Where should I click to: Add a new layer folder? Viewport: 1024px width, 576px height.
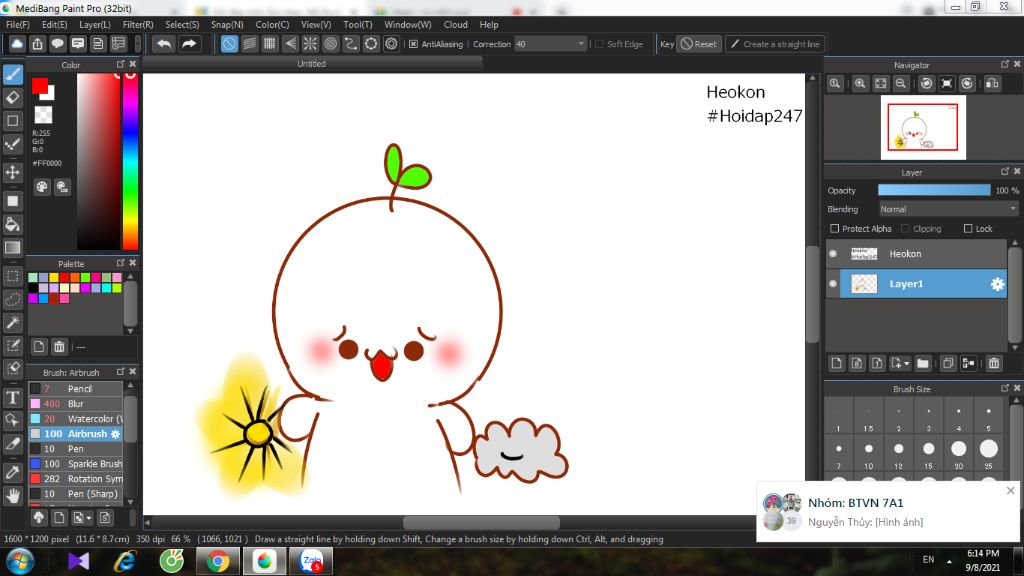(x=923, y=363)
